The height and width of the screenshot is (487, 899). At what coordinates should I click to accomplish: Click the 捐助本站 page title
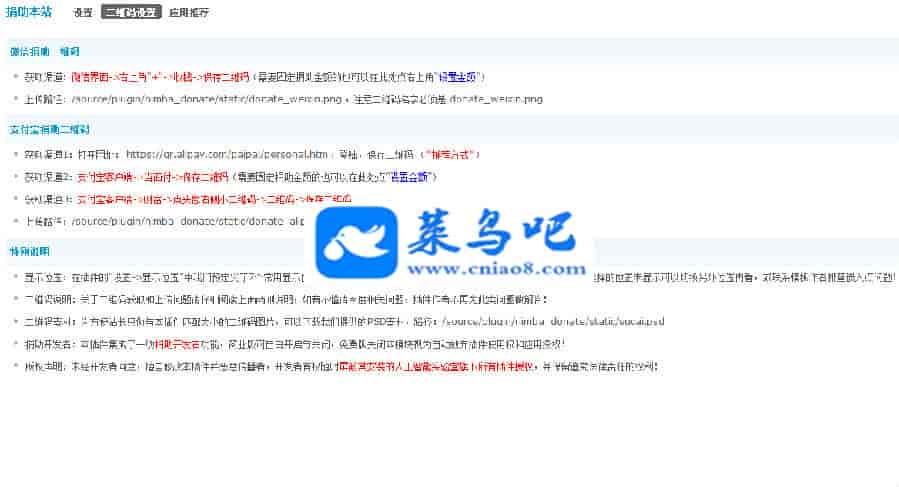point(29,11)
